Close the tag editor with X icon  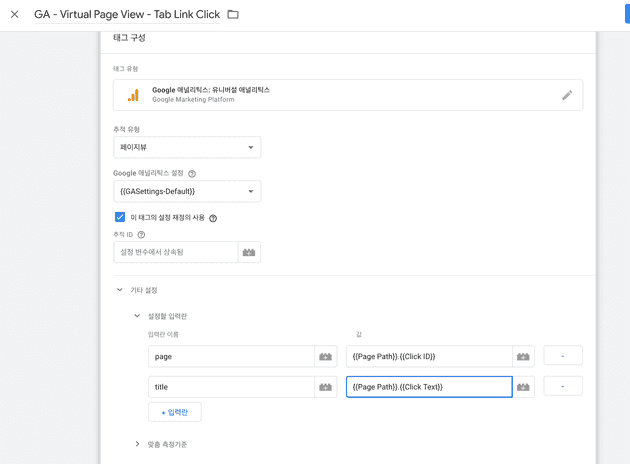(14, 15)
